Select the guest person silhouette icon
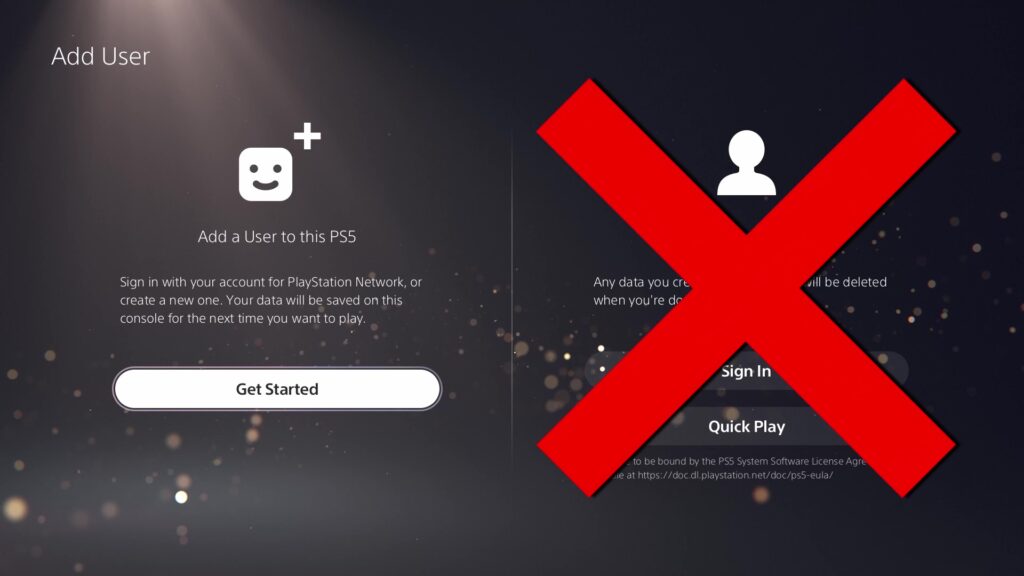 [746, 163]
